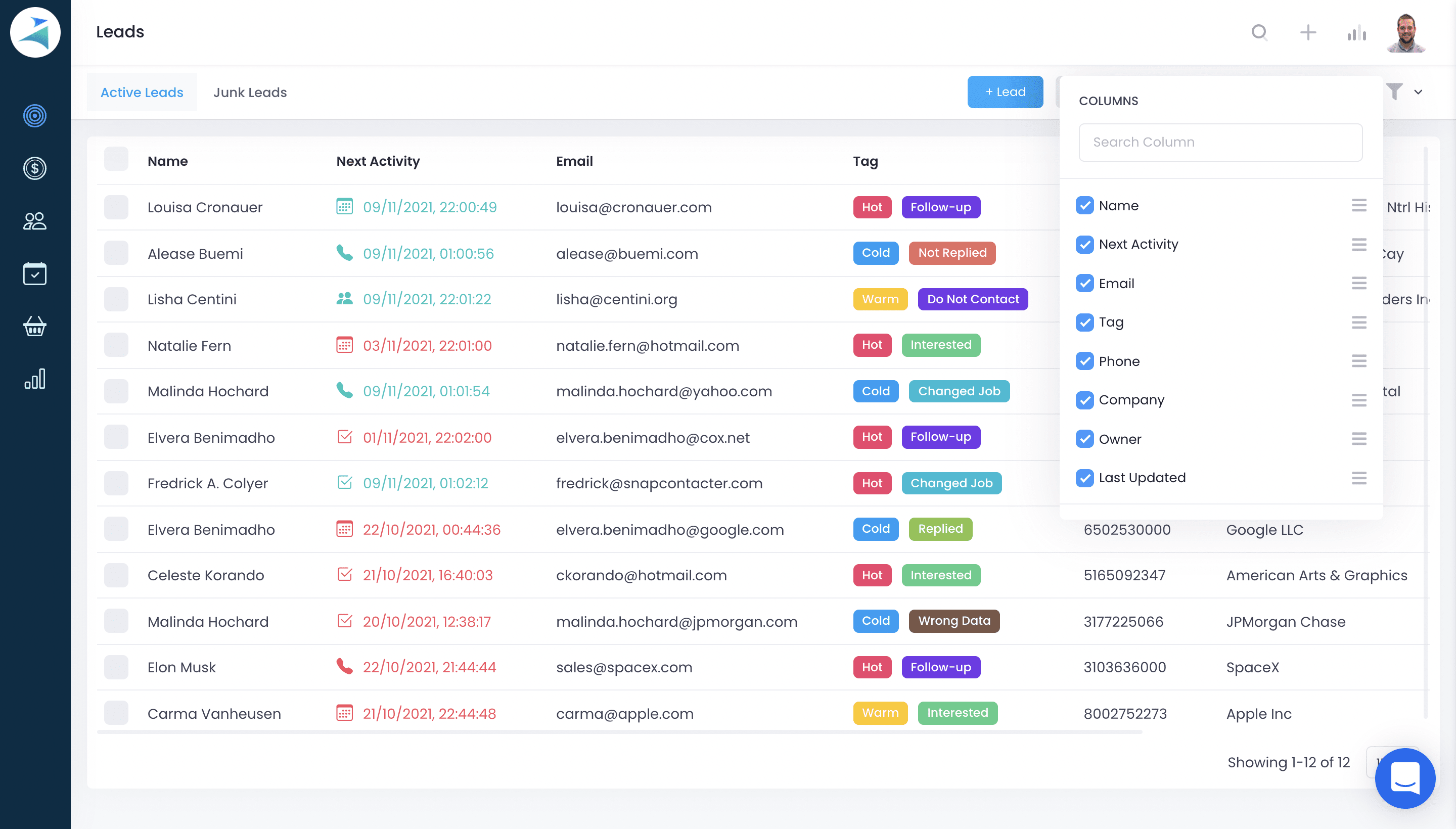Uncheck the Last Updated column checkbox

pos(1084,478)
